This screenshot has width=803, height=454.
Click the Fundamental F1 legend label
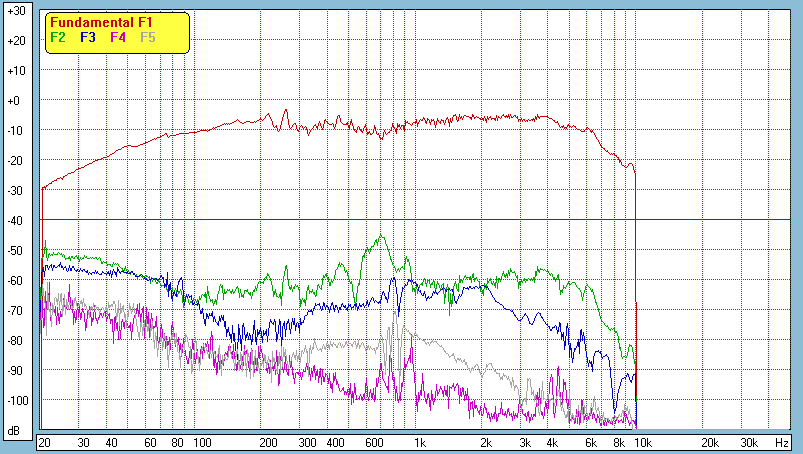[x=100, y=23]
